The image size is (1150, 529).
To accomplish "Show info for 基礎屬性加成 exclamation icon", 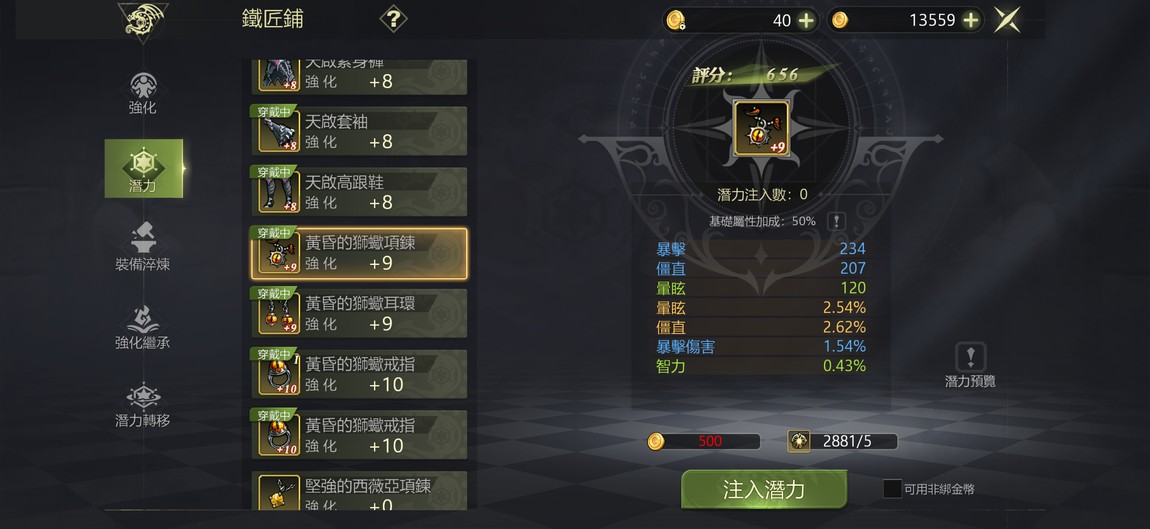I will 836,221.
